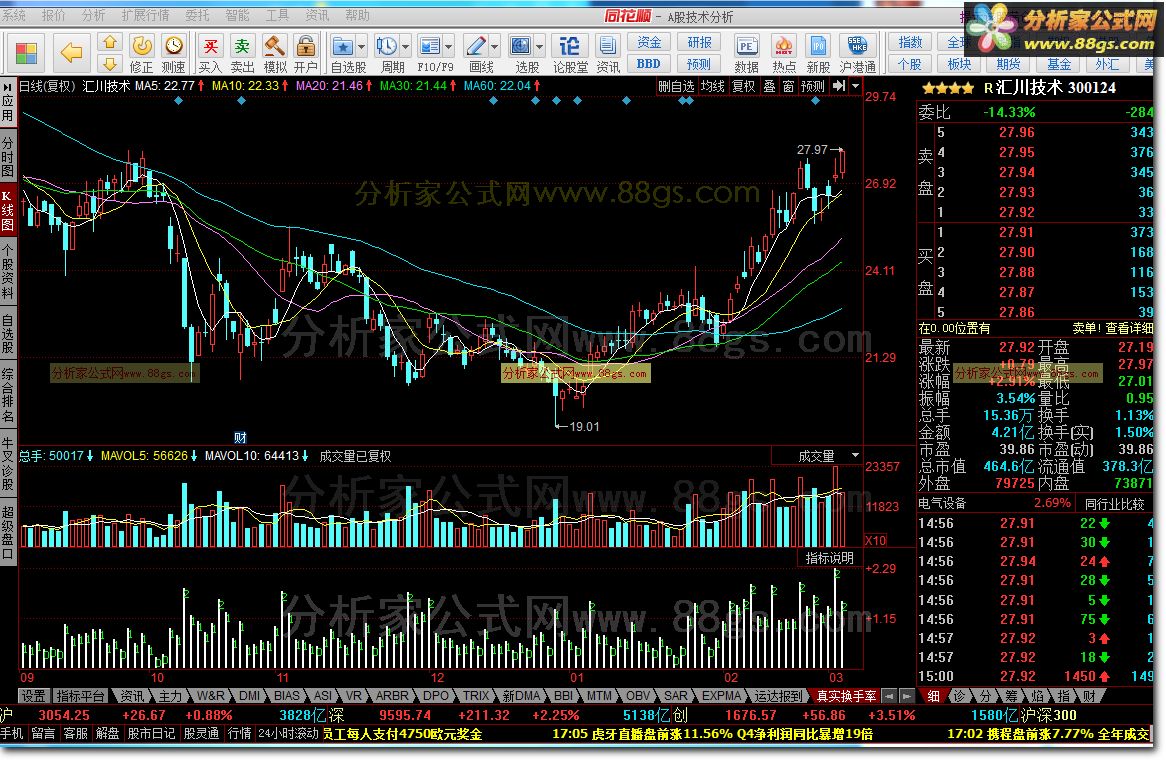Open the F10/F9 company info icon
This screenshot has width=1166, height=760.
(x=430, y=46)
